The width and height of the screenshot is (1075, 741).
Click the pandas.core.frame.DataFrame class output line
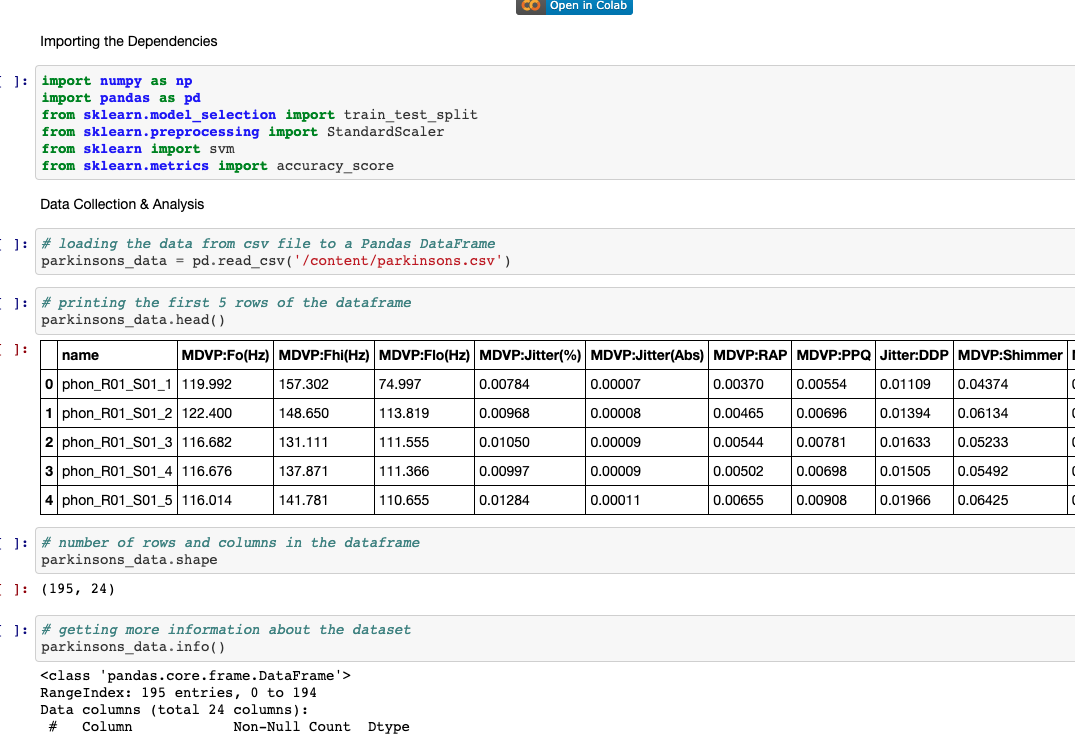coord(195,675)
